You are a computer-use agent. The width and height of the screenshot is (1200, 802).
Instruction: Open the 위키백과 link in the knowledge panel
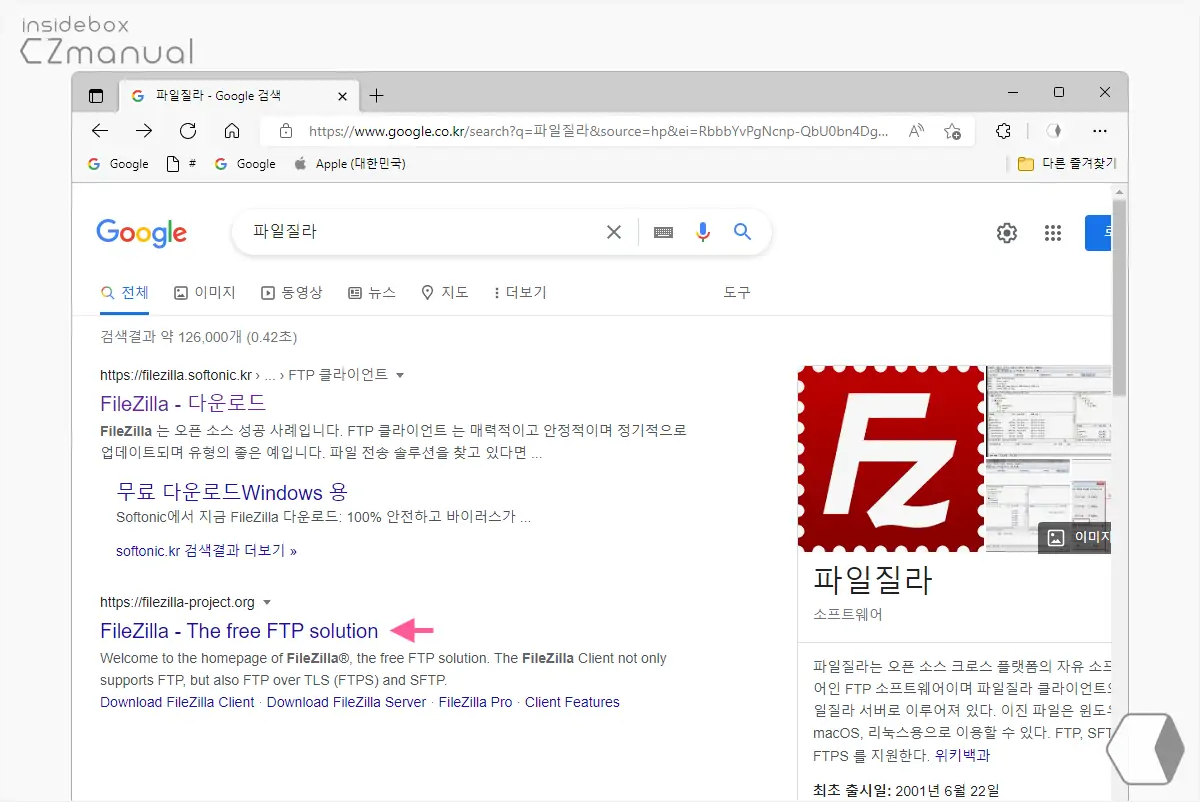tap(961, 755)
